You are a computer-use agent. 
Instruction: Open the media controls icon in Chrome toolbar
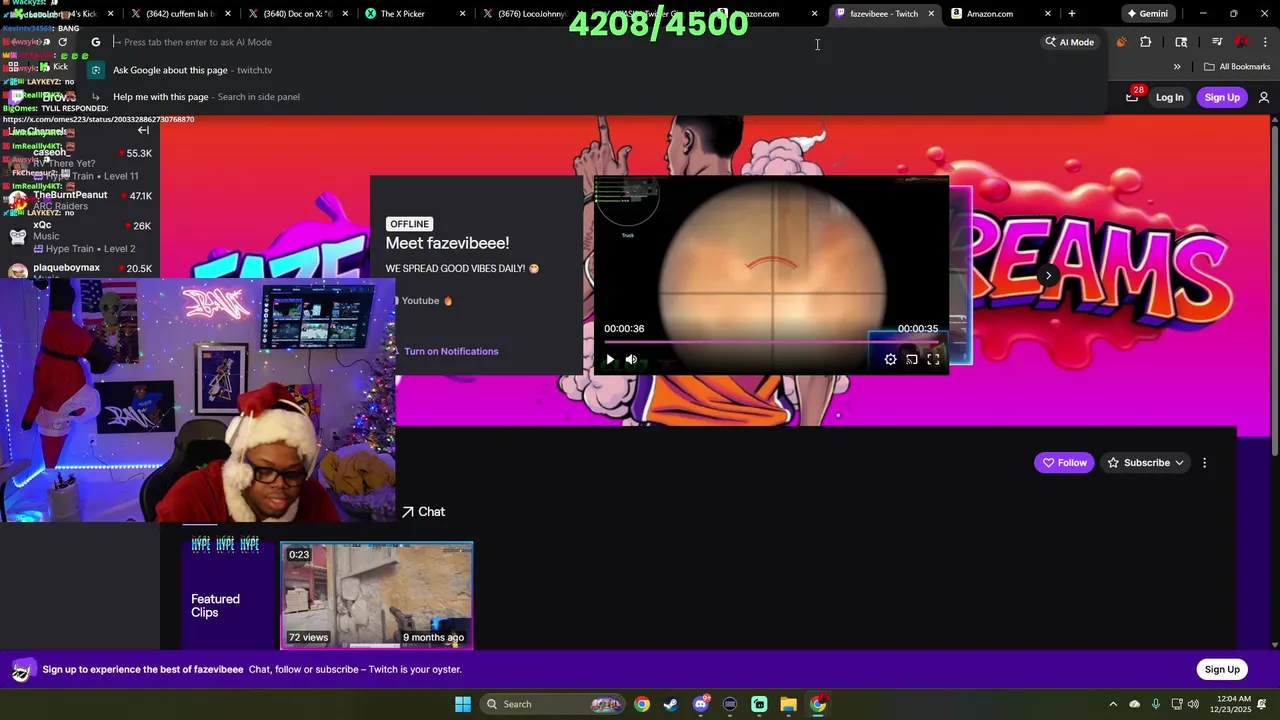click(1217, 42)
